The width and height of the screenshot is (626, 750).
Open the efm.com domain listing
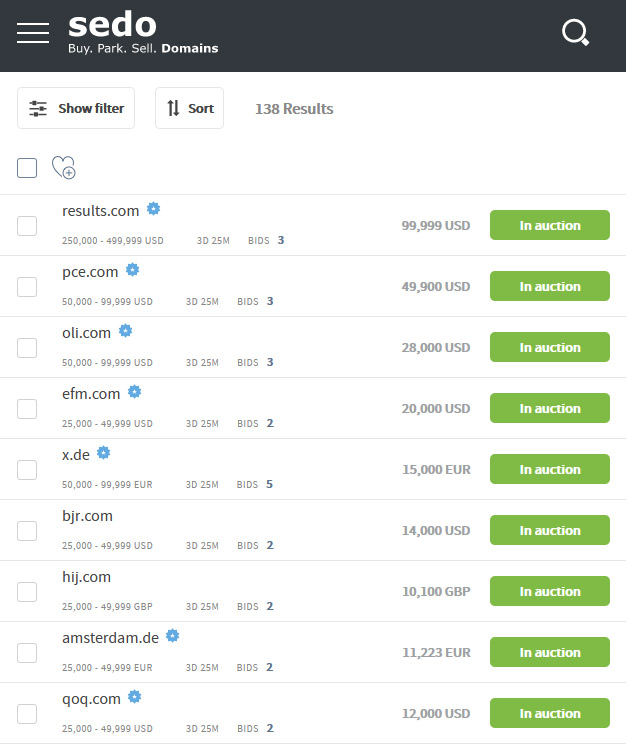91,394
